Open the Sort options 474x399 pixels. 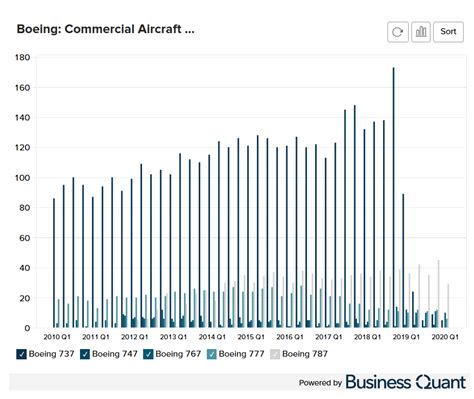coord(448,32)
